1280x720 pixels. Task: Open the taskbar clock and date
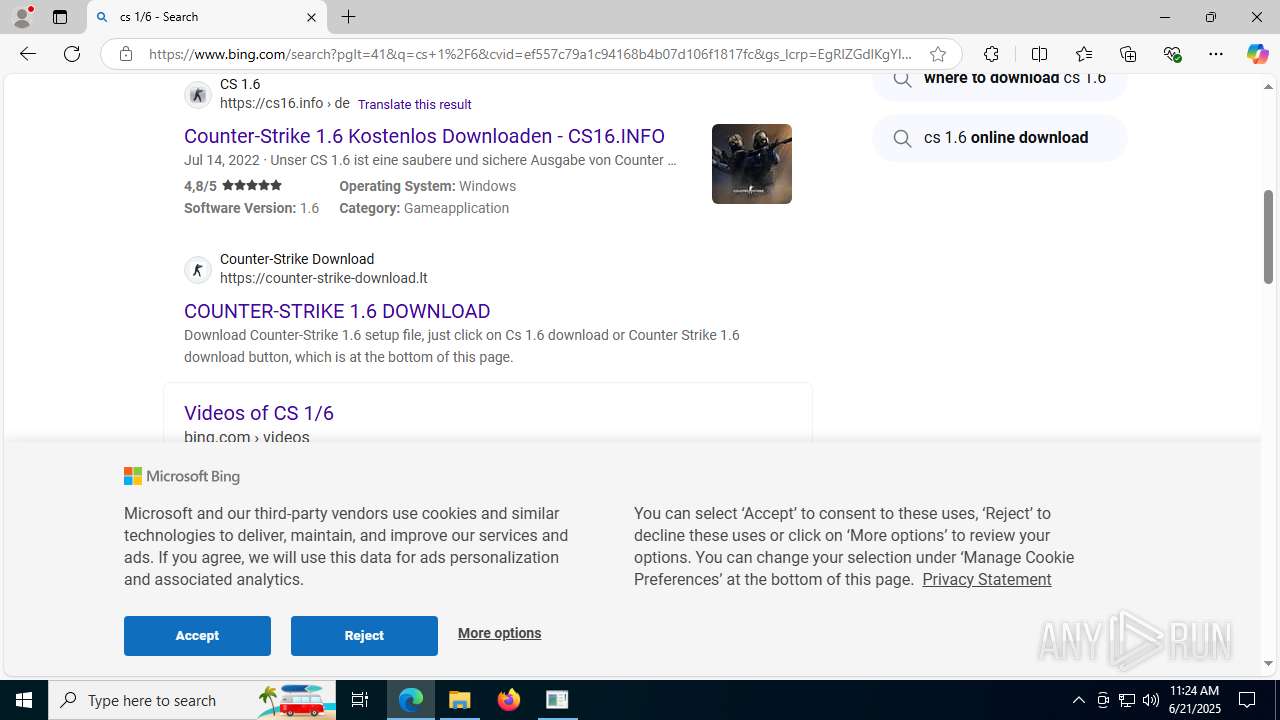coord(1194,700)
